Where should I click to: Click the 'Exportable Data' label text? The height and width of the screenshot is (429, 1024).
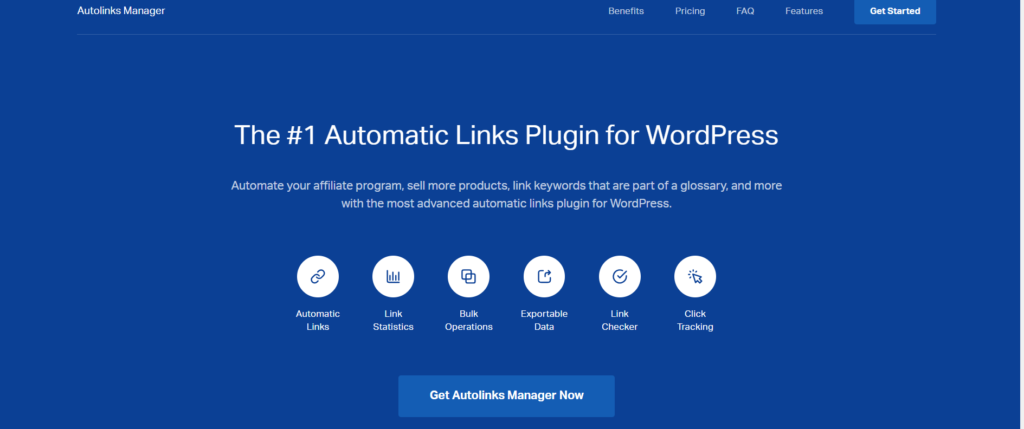click(x=544, y=320)
